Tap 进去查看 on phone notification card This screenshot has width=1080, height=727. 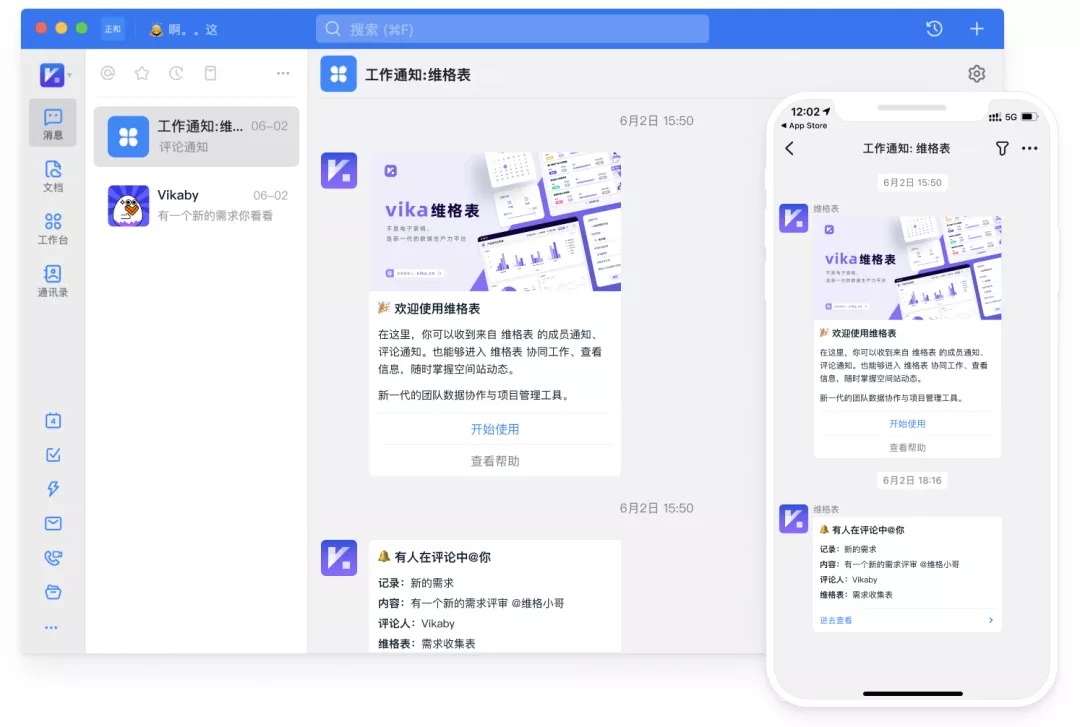click(835, 620)
